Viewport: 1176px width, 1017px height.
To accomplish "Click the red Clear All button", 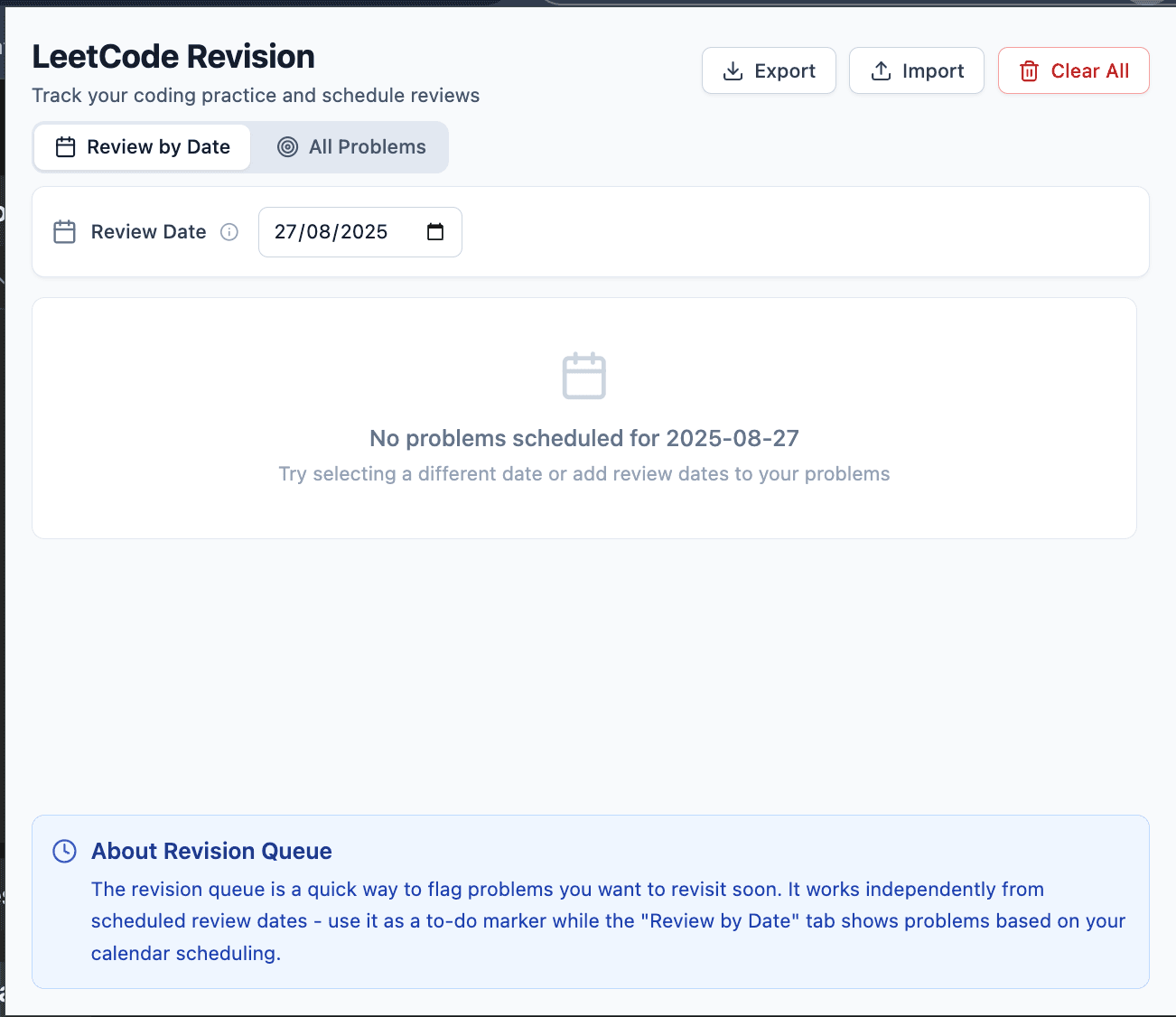I will coord(1074,70).
